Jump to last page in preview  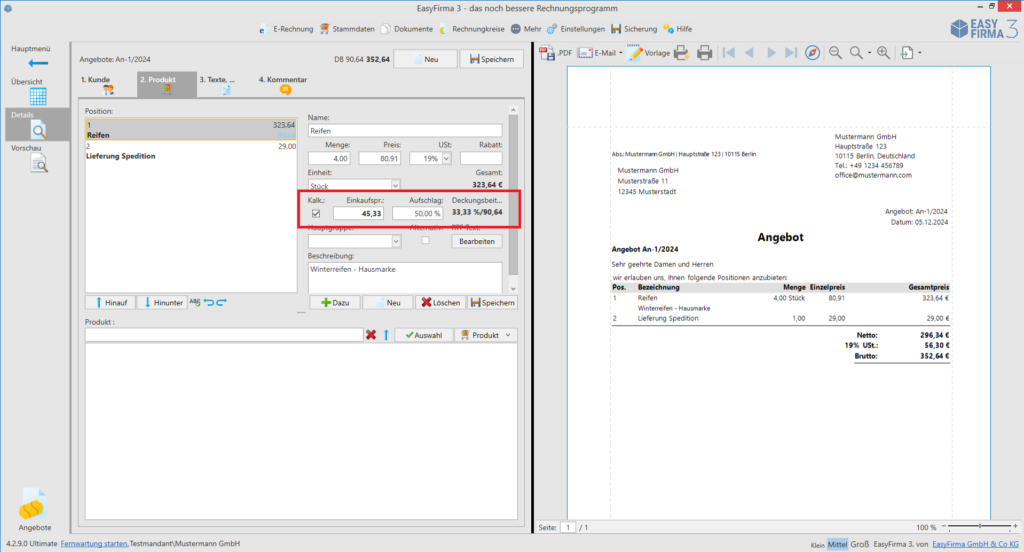click(x=791, y=53)
